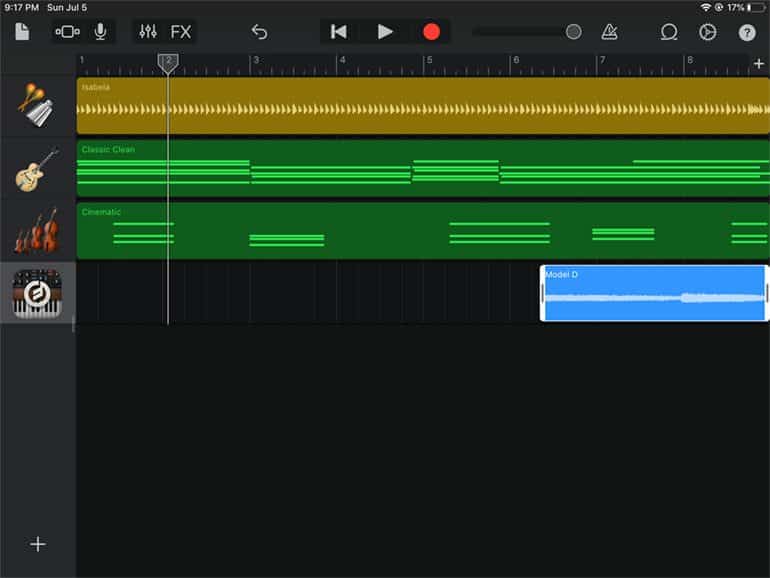Select the Isabela drummer region

pos(423,106)
